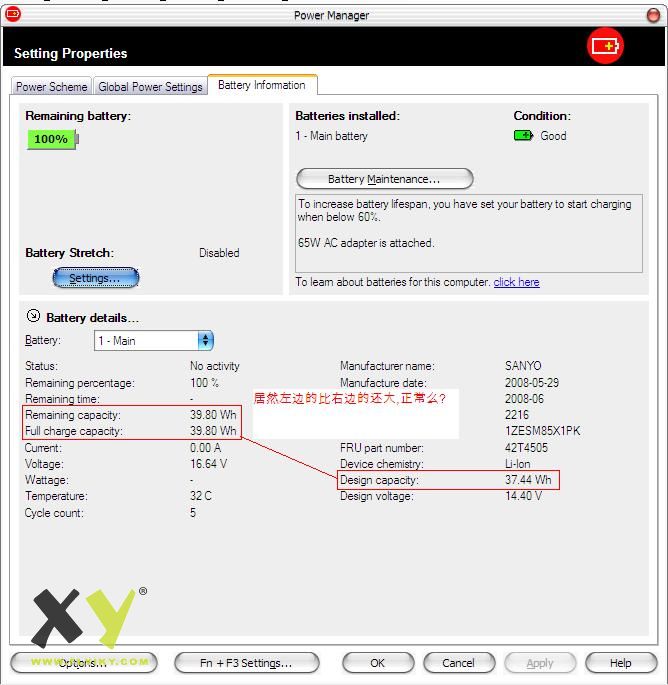The height and width of the screenshot is (685, 668).
Task: Click the '2008-05-29' manufacture date
Action: pyautogui.click(x=532, y=383)
